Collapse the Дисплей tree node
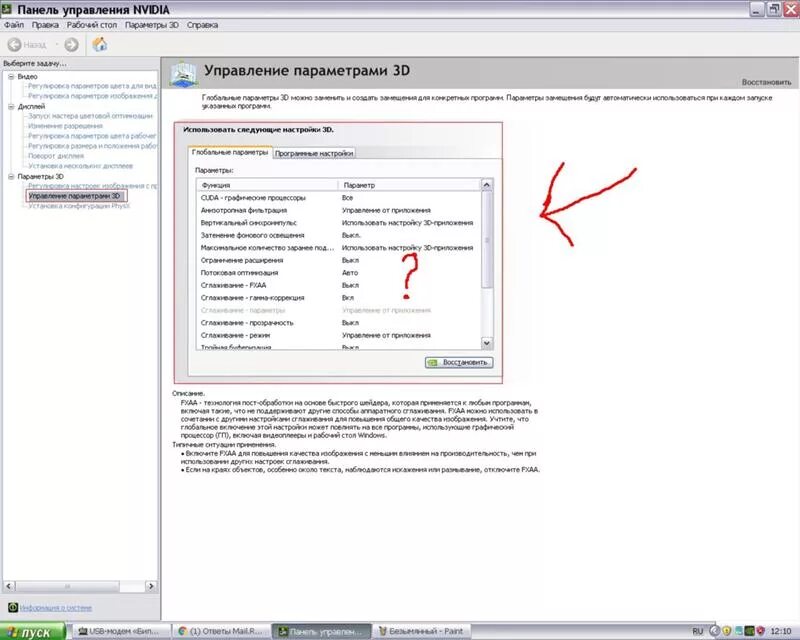 11,107
